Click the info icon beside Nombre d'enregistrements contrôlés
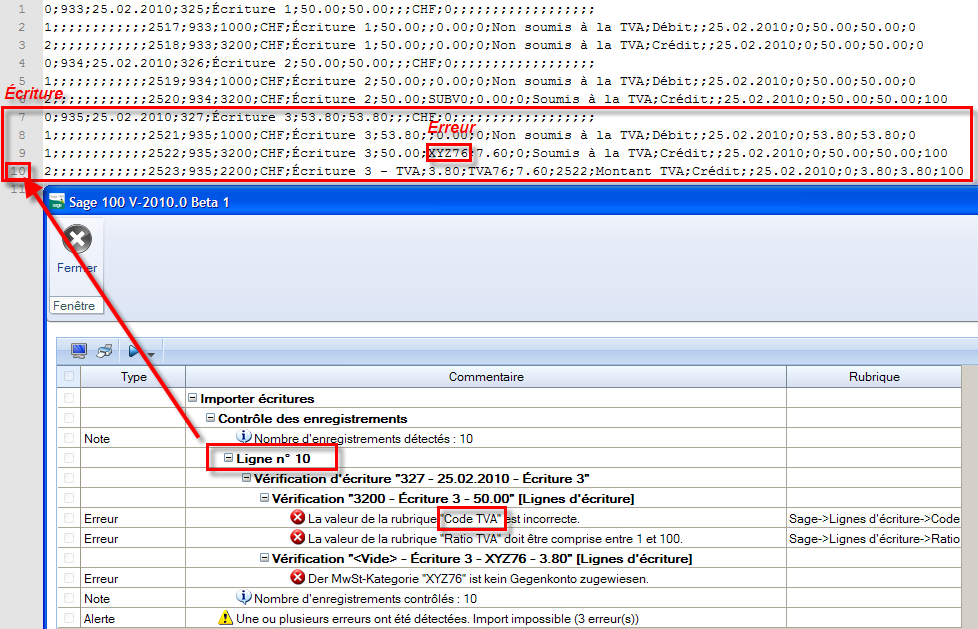This screenshot has height=629, width=978. tap(244, 597)
